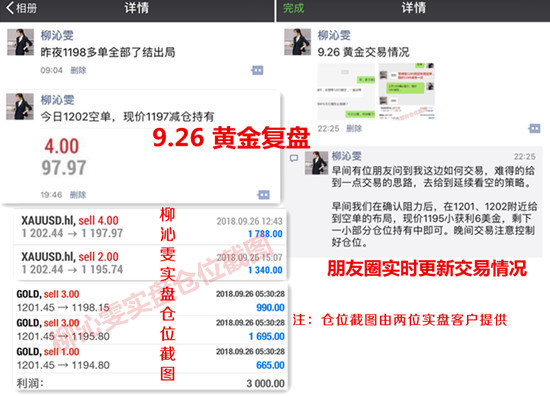Select text 昨夜1198多单全部了结出局
This screenshot has height=396, width=550.
click(x=108, y=53)
